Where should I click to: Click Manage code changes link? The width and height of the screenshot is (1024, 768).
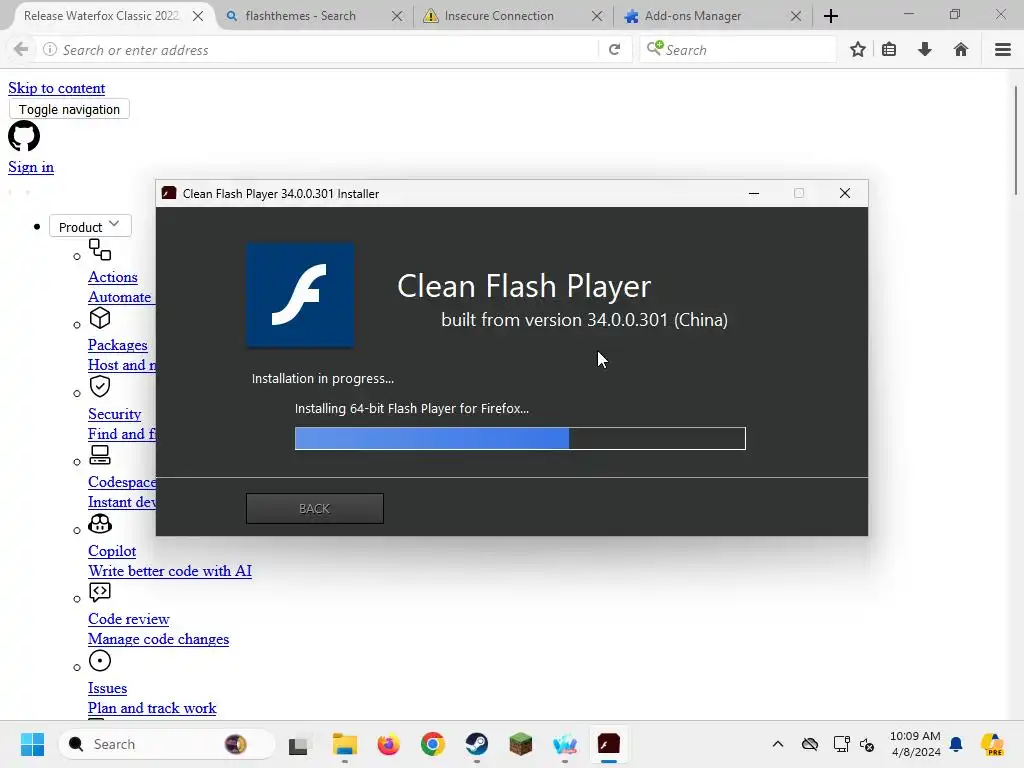(159, 639)
